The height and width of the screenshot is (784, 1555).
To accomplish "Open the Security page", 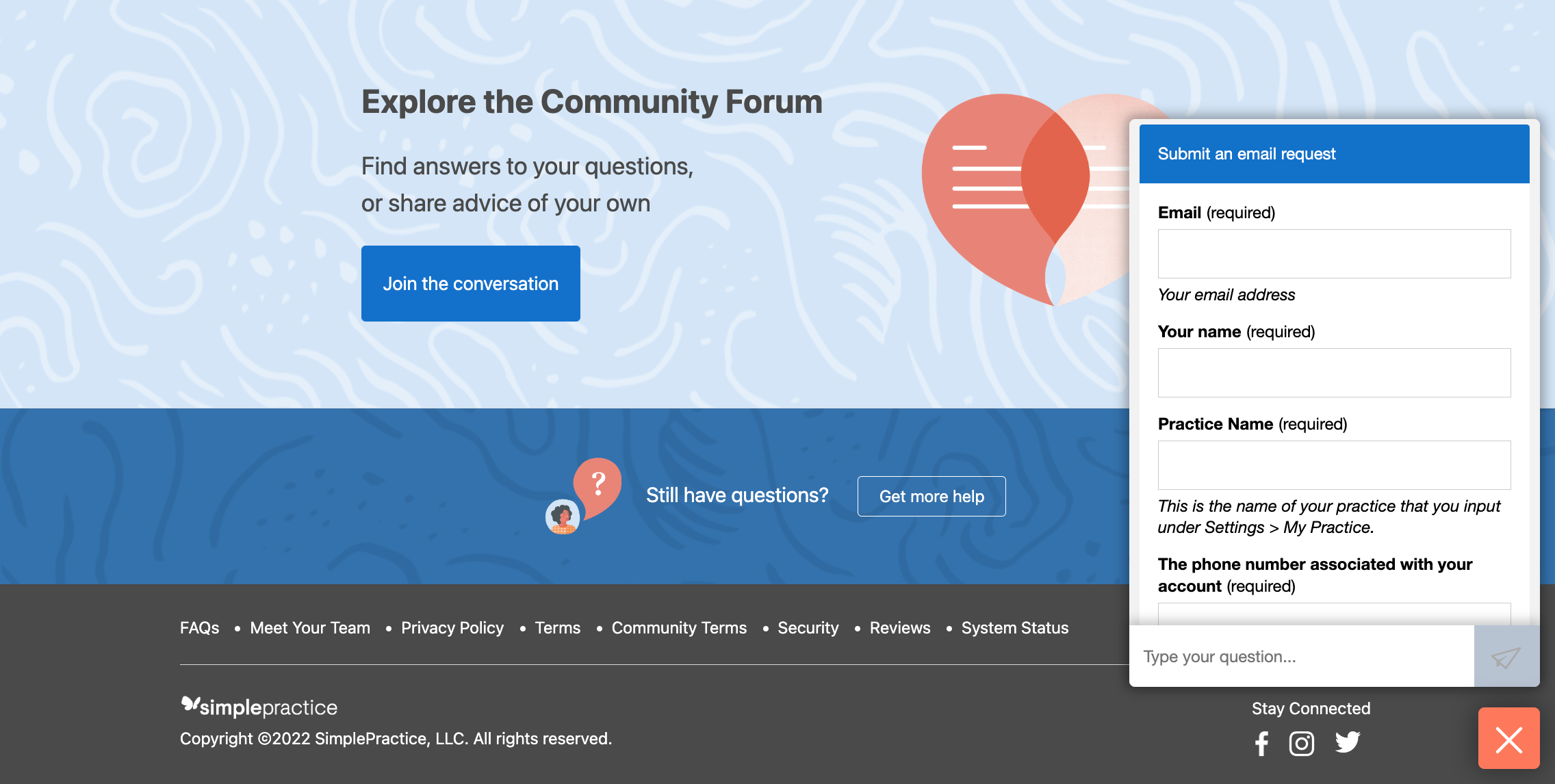I will pyautogui.click(x=808, y=627).
